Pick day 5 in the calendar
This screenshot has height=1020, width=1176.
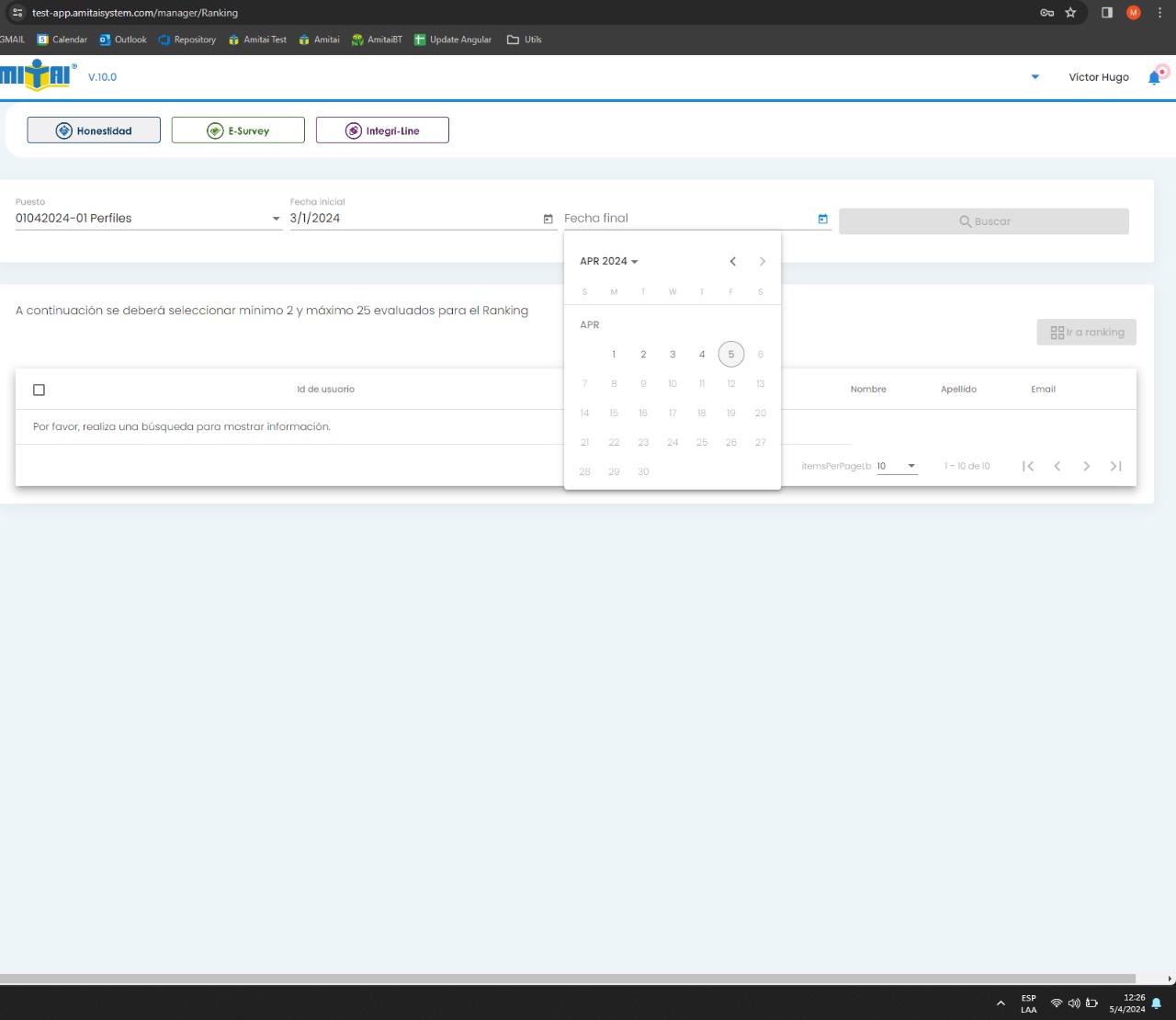click(731, 355)
